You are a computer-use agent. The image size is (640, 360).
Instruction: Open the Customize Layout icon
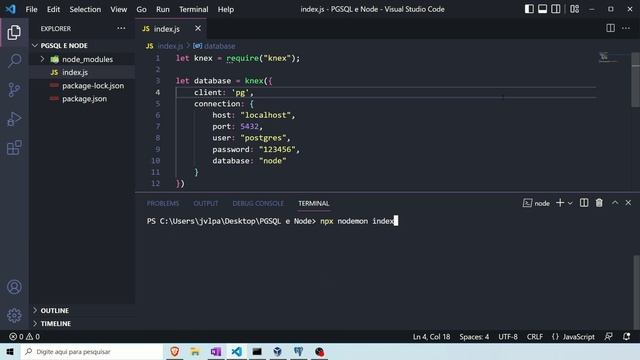(x=574, y=9)
